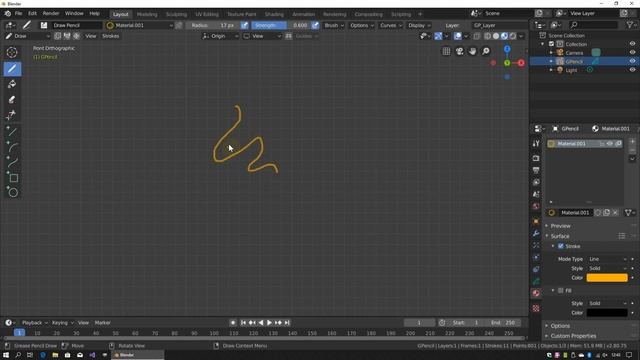Toggle strength pen pressure button
Viewport: 640px width, 360px height.
pos(315,25)
